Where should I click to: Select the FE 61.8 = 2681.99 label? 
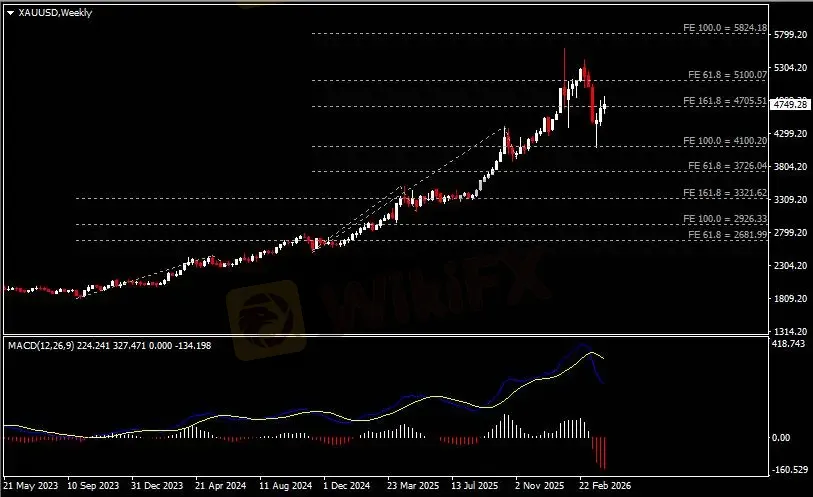[727, 235]
